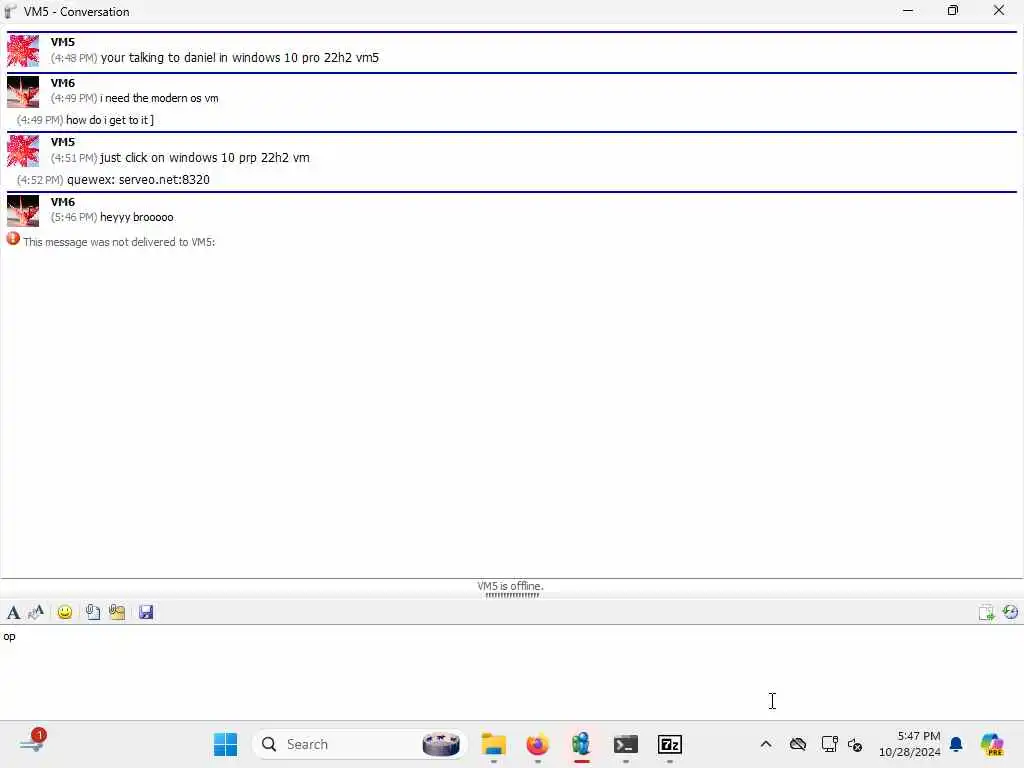1024x768 pixels.
Task: Open 7-Zip from the taskbar
Action: 669,744
